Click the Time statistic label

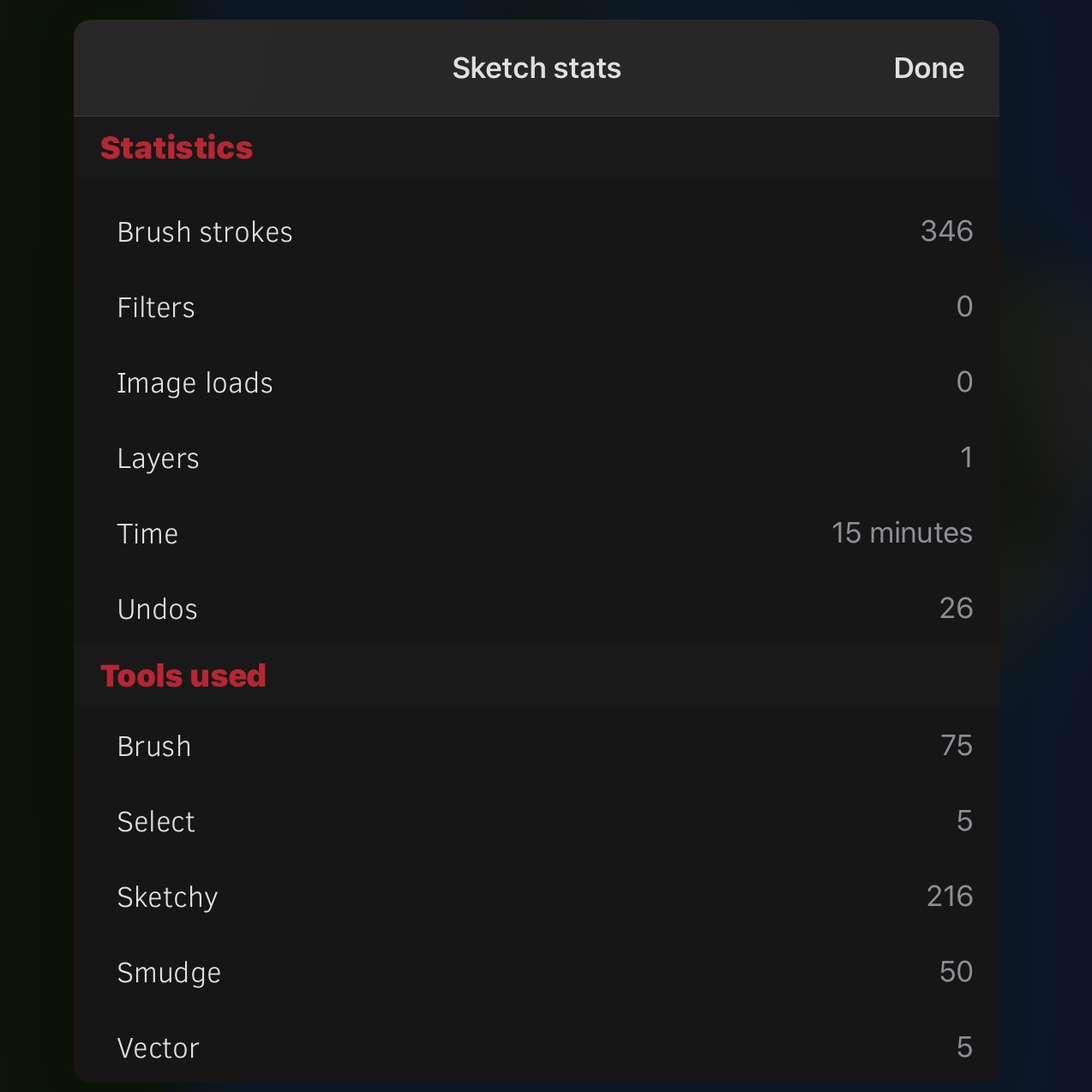coord(147,534)
